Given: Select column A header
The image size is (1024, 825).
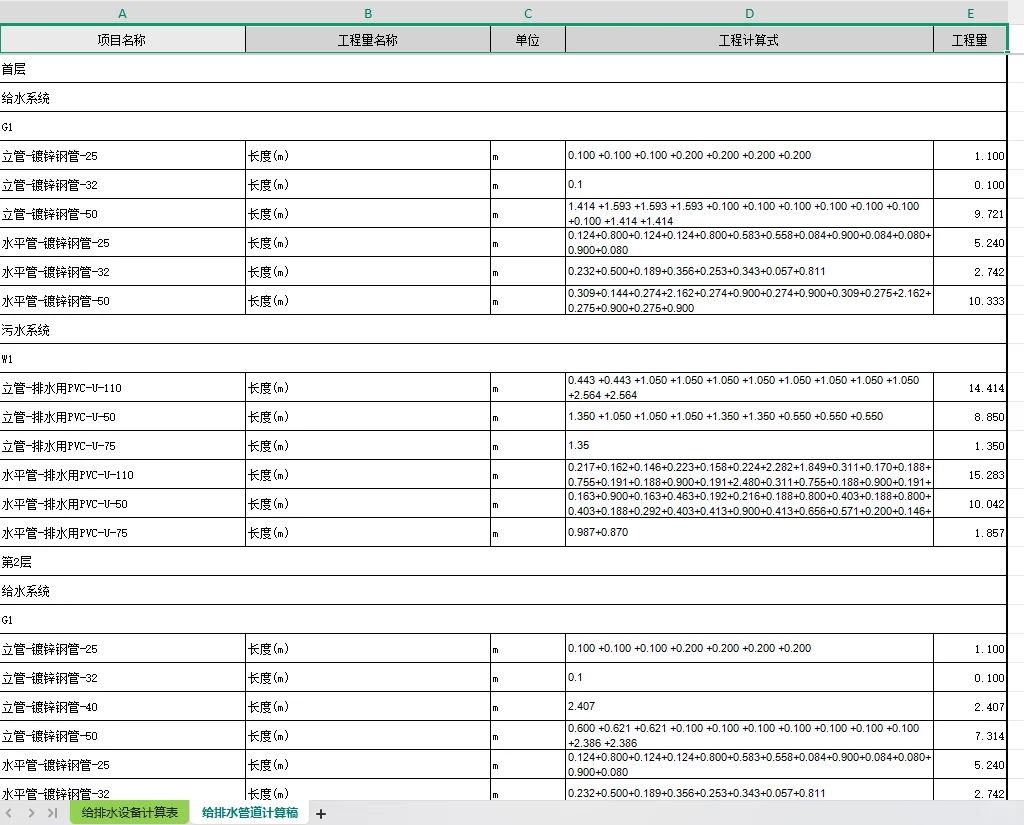Looking at the screenshot, I should [122, 13].
